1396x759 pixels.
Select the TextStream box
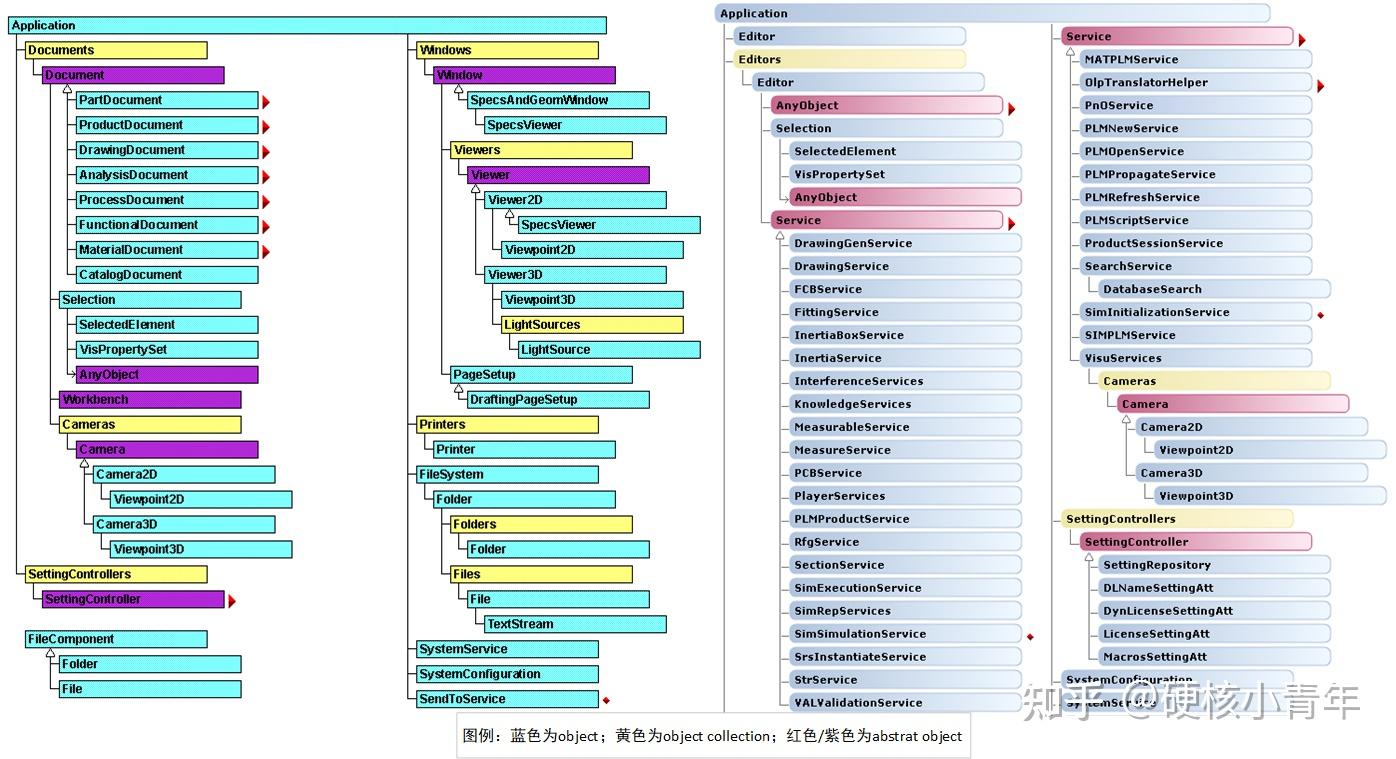click(575, 624)
